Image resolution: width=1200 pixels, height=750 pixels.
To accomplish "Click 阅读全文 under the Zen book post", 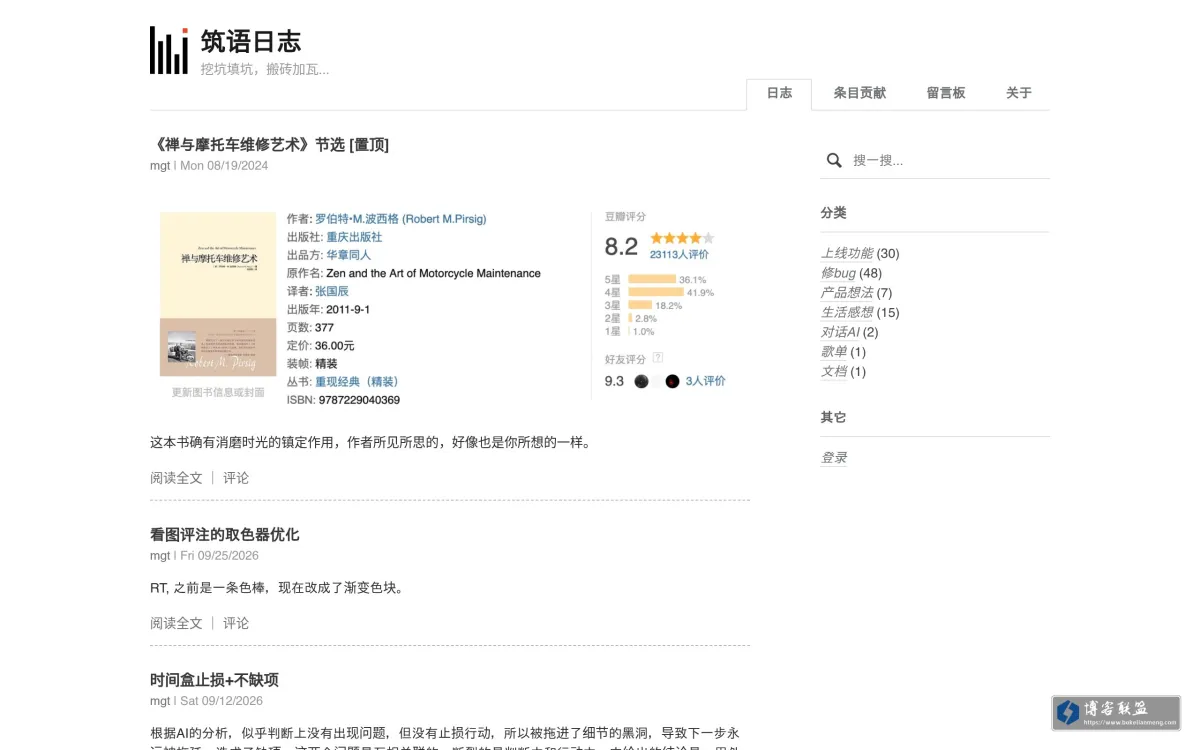I will [x=176, y=478].
